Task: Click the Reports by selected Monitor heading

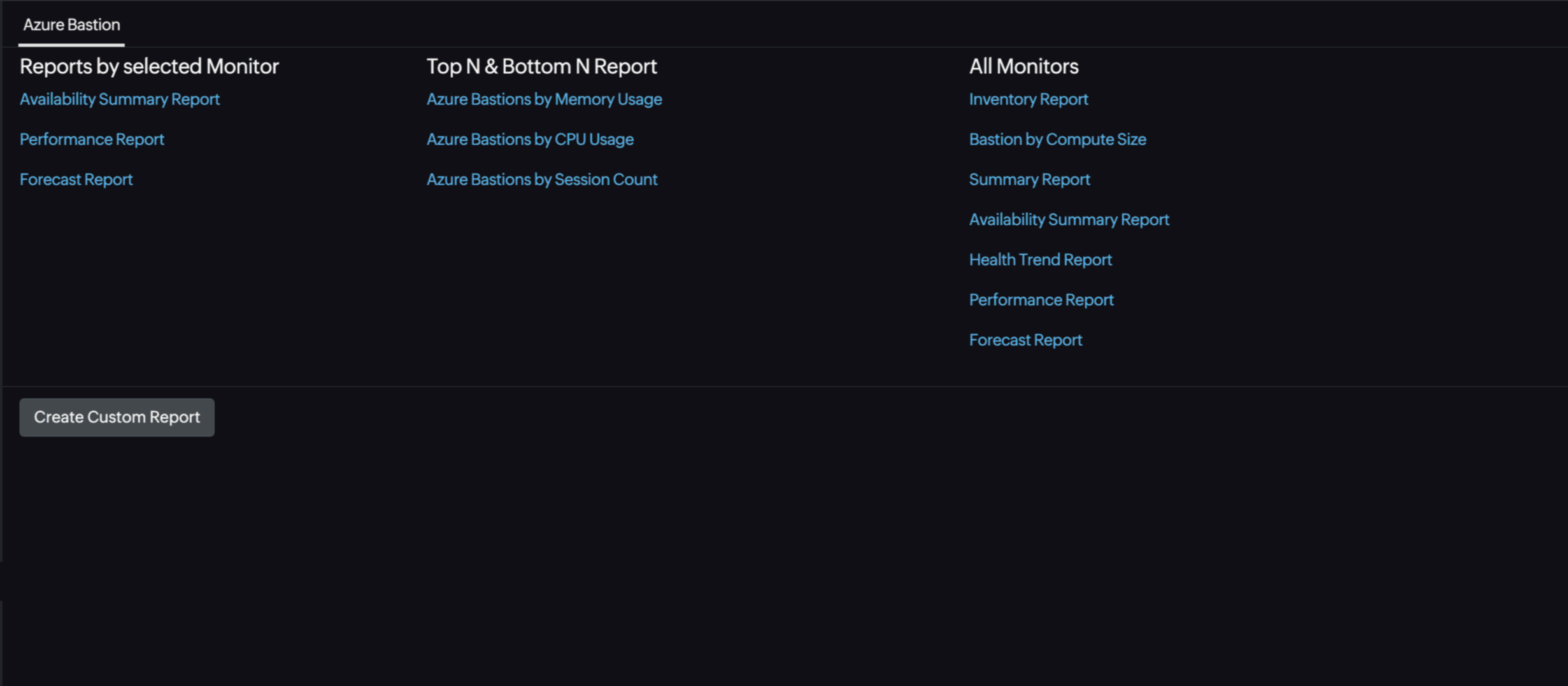Action: (x=149, y=66)
